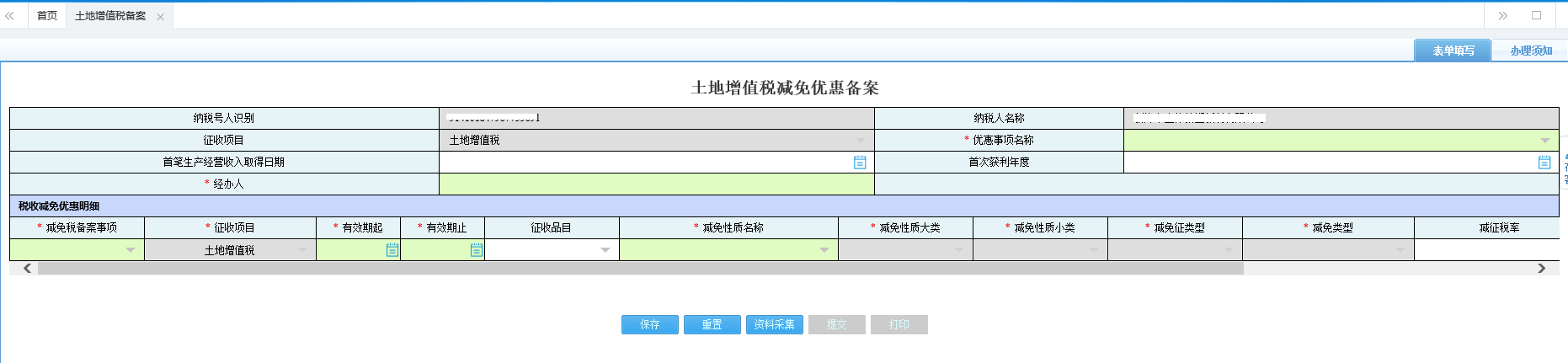Click the 保存 button

pyautogui.click(x=650, y=324)
